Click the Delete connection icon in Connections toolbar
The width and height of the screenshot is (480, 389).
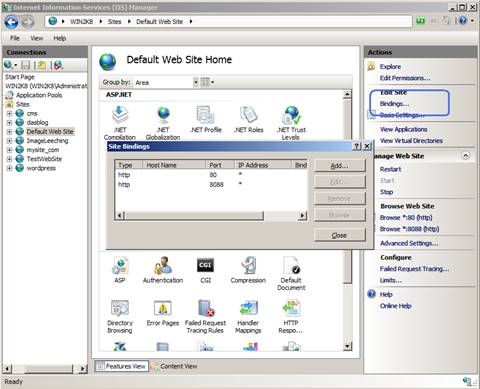(x=58, y=65)
